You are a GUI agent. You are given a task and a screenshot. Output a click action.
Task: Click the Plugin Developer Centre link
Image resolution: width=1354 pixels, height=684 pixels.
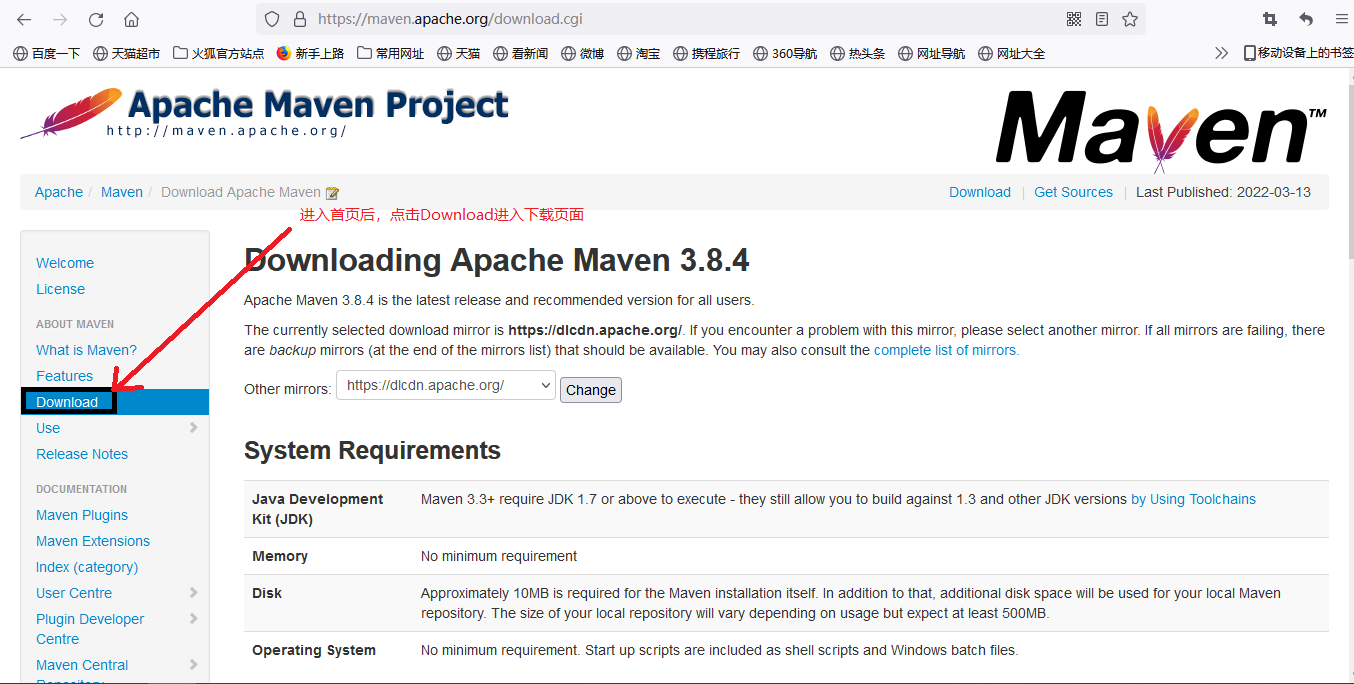point(90,629)
